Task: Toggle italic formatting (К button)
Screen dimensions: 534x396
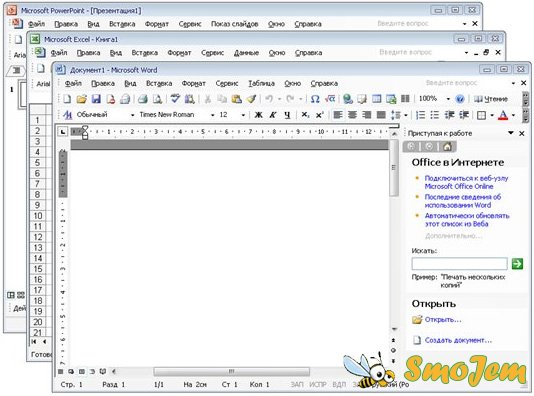Action: (273, 115)
